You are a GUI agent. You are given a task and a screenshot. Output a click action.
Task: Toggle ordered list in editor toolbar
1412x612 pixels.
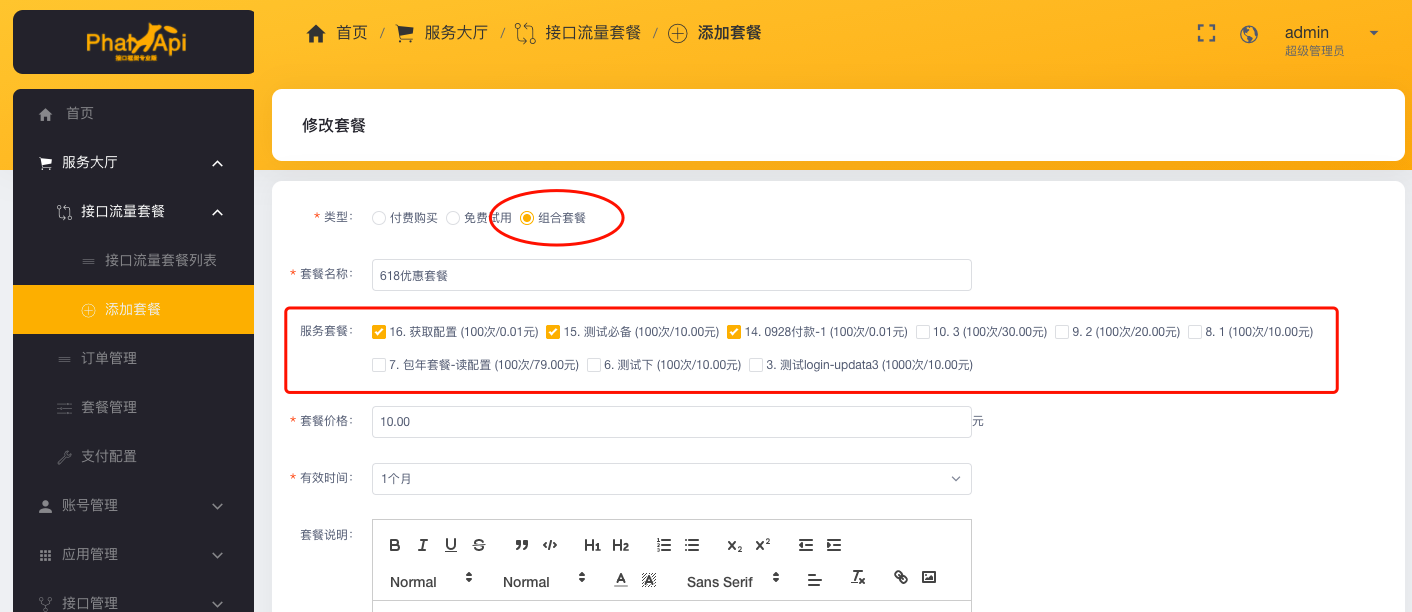pos(664,545)
